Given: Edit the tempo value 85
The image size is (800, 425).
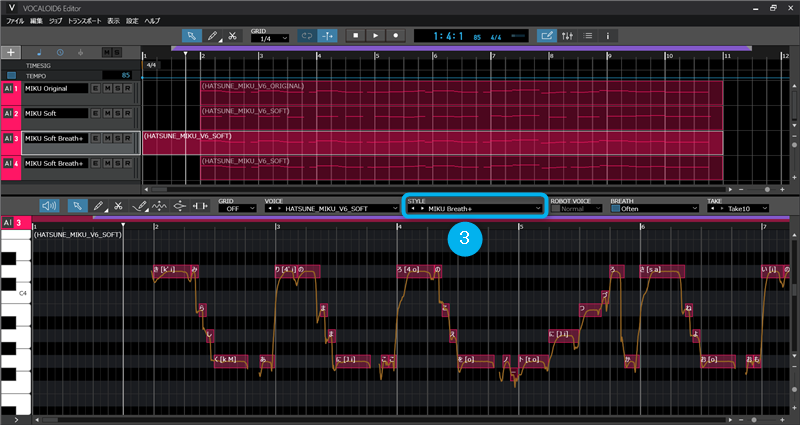Looking at the screenshot, I should click(117, 76).
